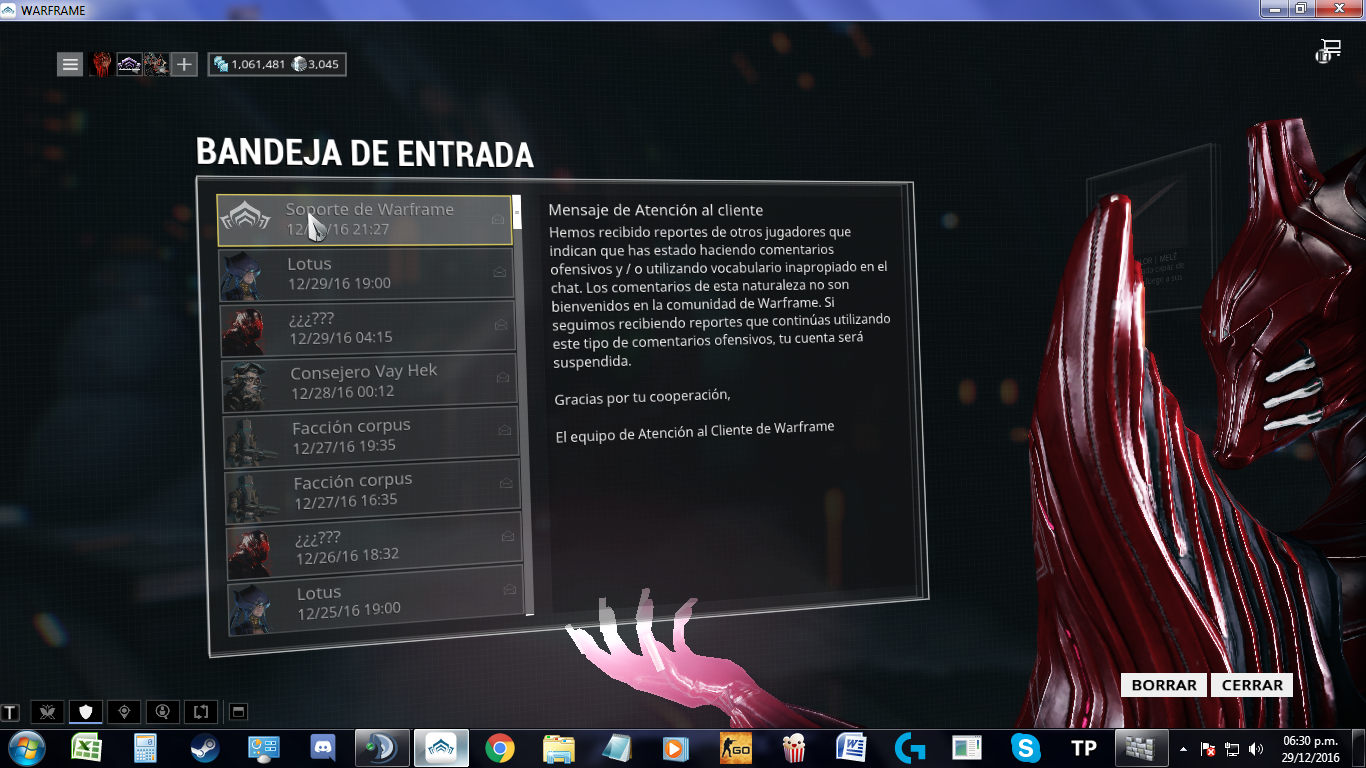The height and width of the screenshot is (768, 1366).
Task: Show hidden system tray icons
Action: tap(1183, 749)
